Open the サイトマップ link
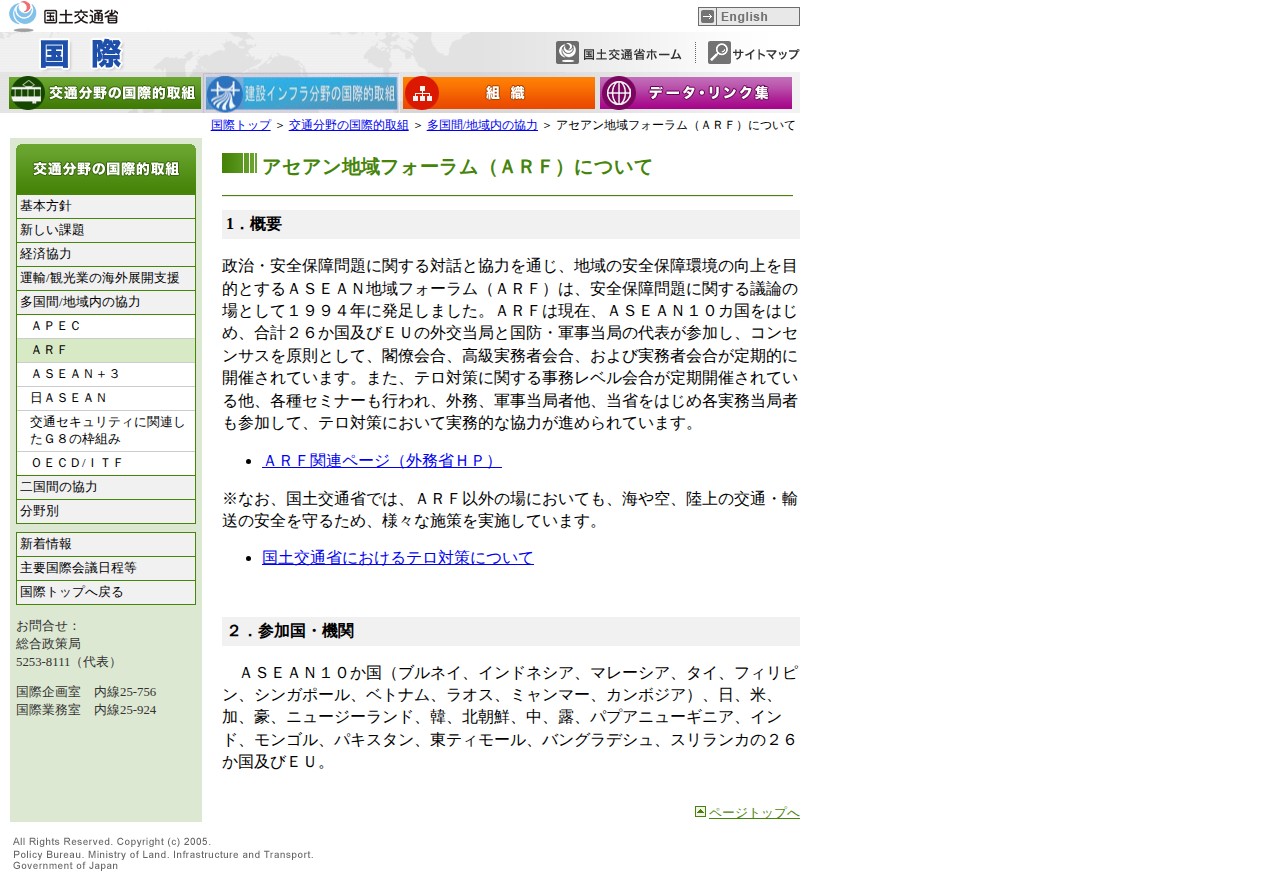This screenshot has height=888, width=1280. (754, 53)
